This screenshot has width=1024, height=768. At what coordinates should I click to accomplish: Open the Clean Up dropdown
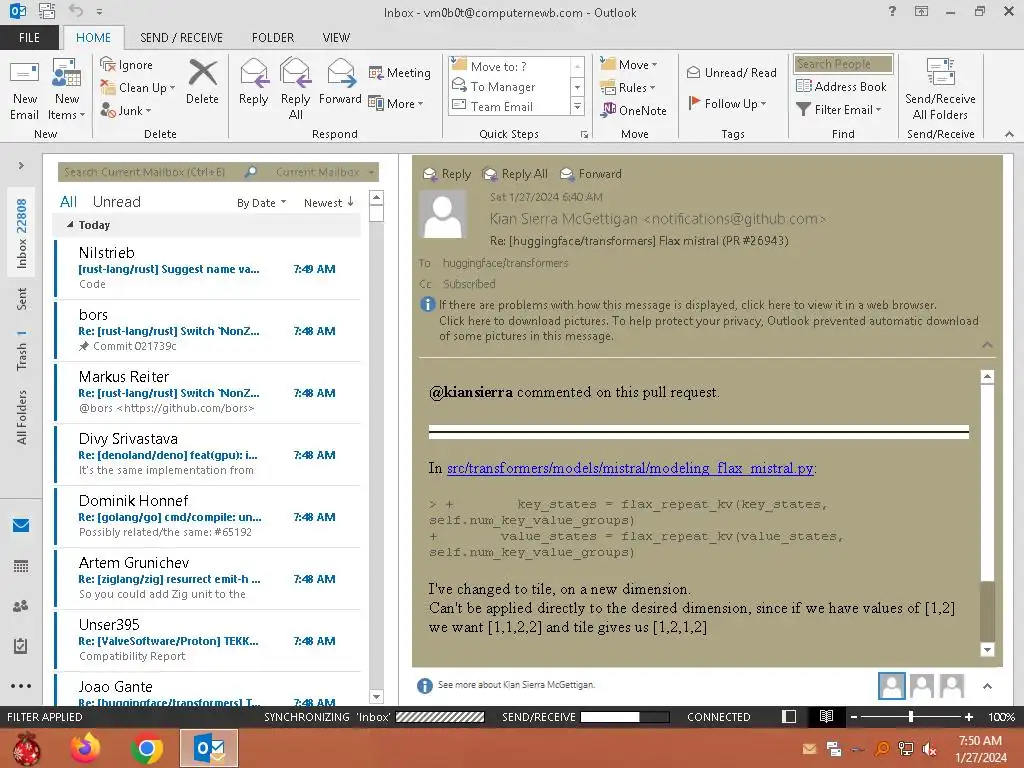138,88
